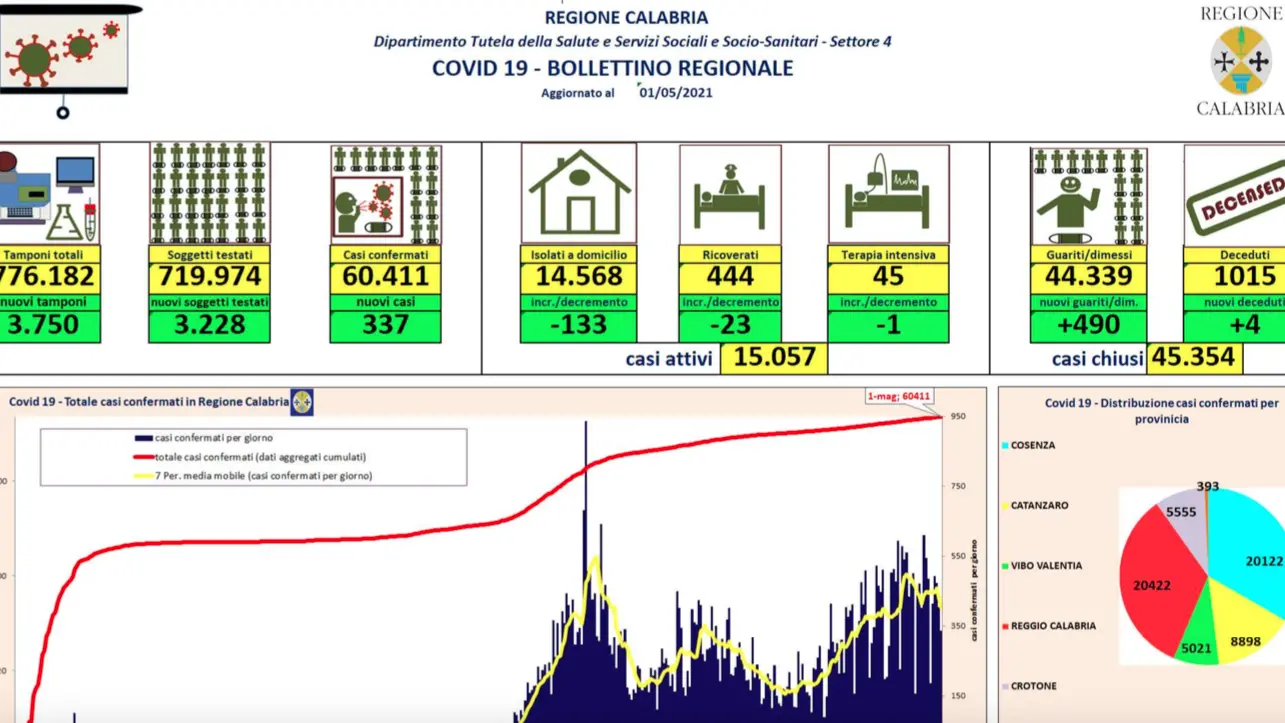The height and width of the screenshot is (723, 1285).
Task: Click the nuovi guariti value +490
Action: coord(1088,325)
